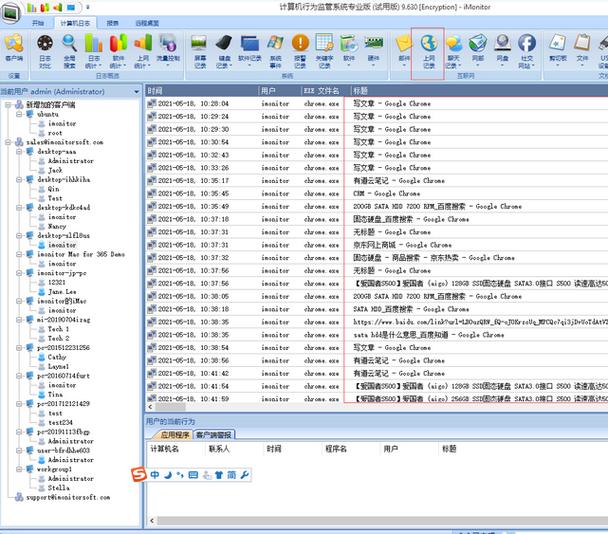This screenshot has height=534, width=608.
Task: Open 屏幕记录 screen records
Action: (199, 51)
